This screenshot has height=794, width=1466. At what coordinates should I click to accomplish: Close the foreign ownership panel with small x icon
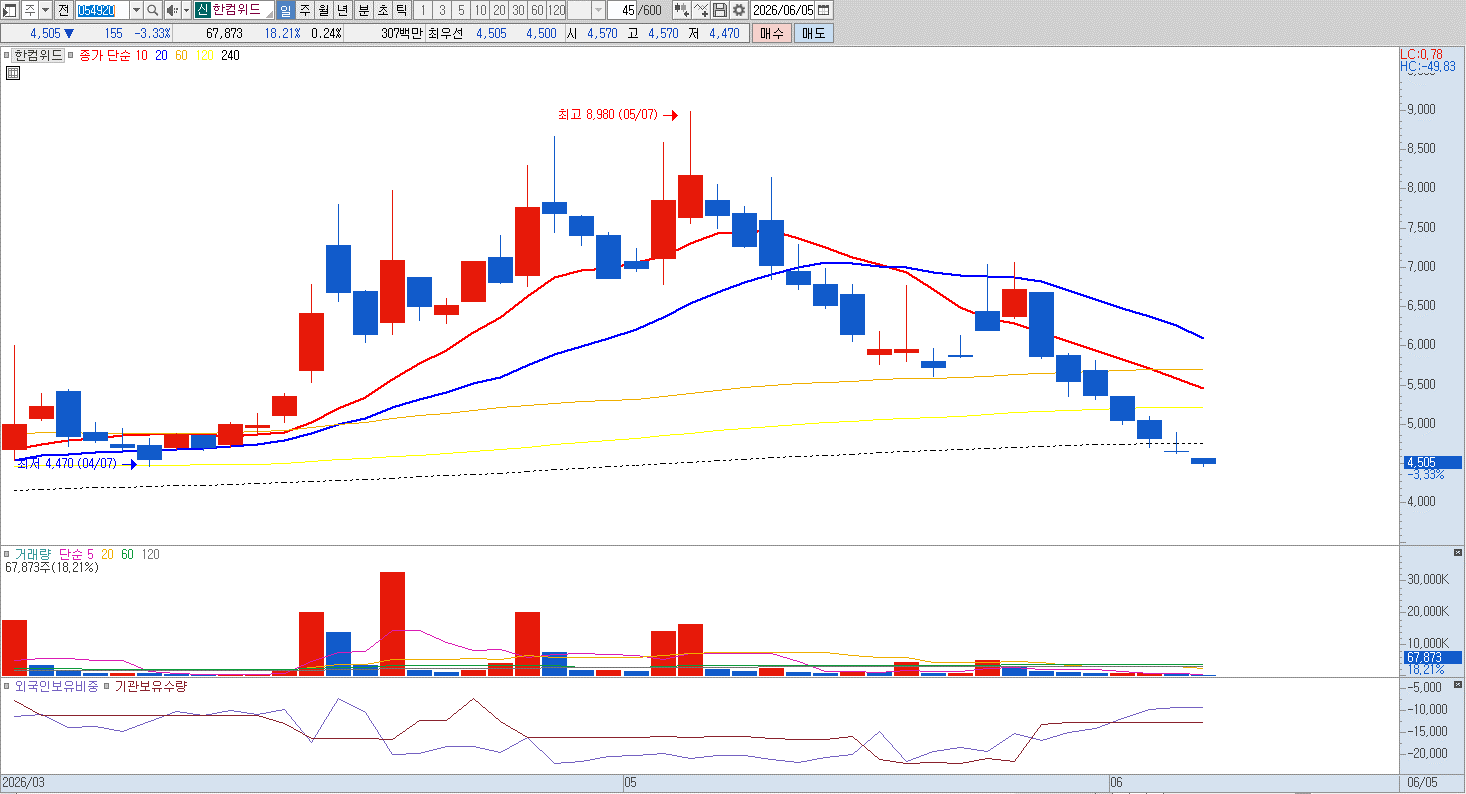point(1457,685)
